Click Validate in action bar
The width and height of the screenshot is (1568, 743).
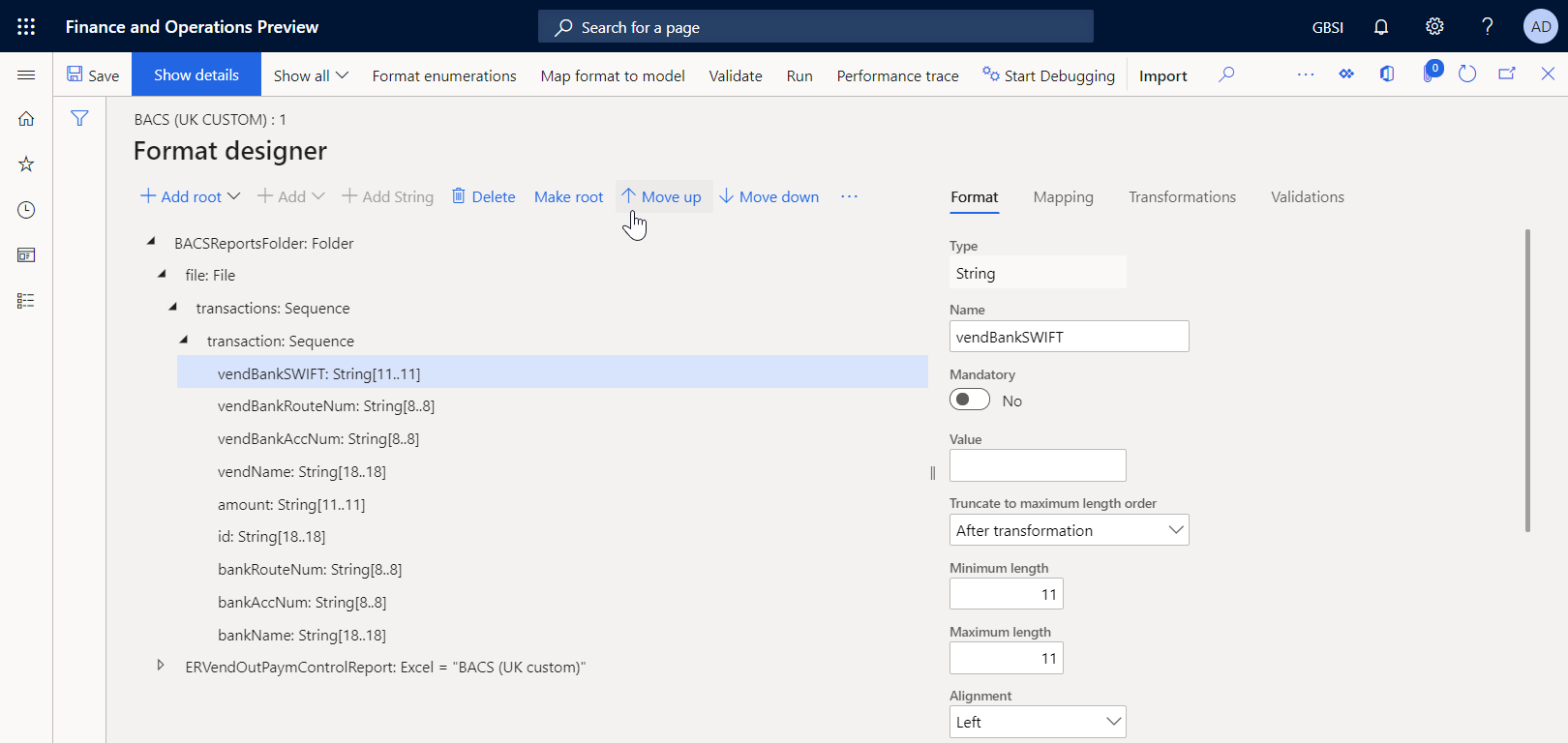pos(736,75)
